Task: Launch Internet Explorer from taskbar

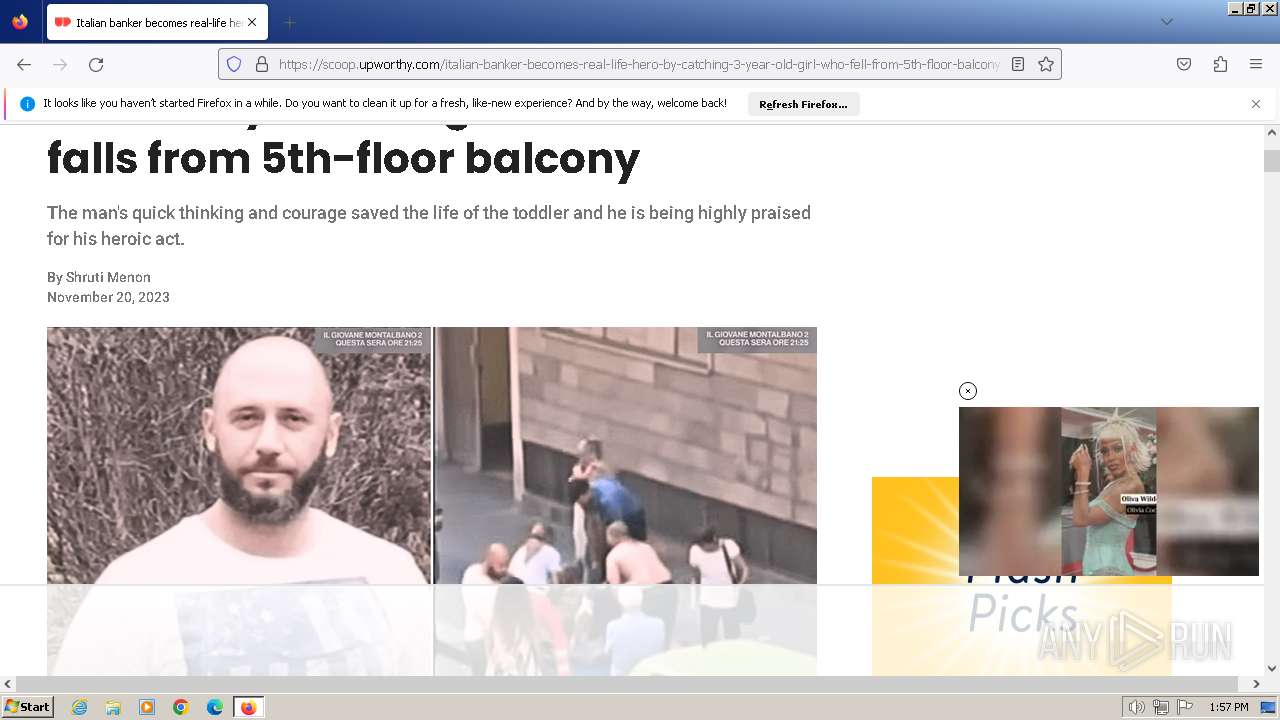Action: click(79, 707)
